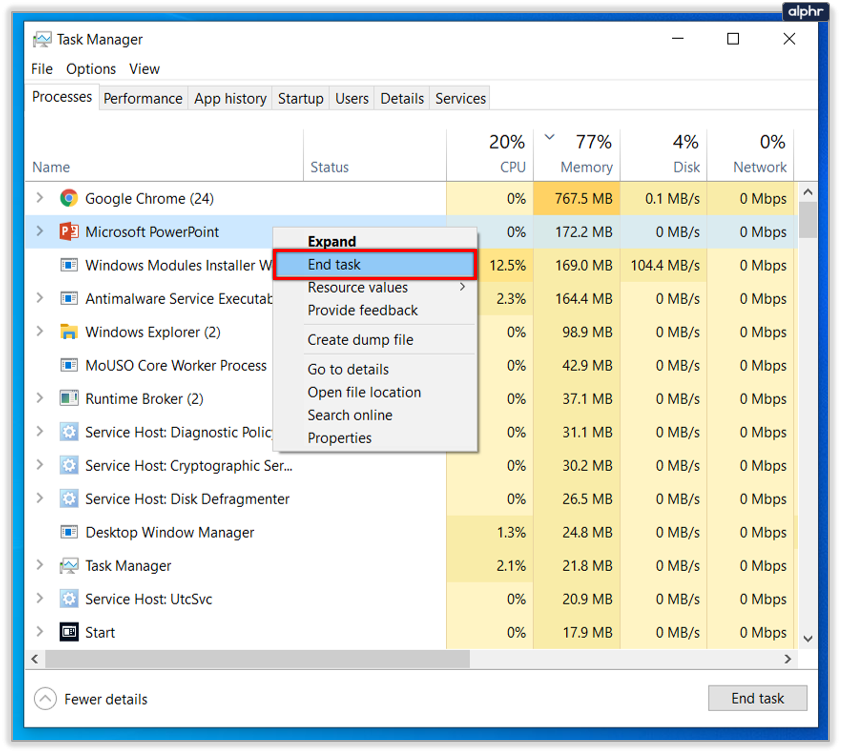The height and width of the screenshot is (753, 841).
Task: Expand the Windows Explorer process group
Action: click(x=40, y=331)
